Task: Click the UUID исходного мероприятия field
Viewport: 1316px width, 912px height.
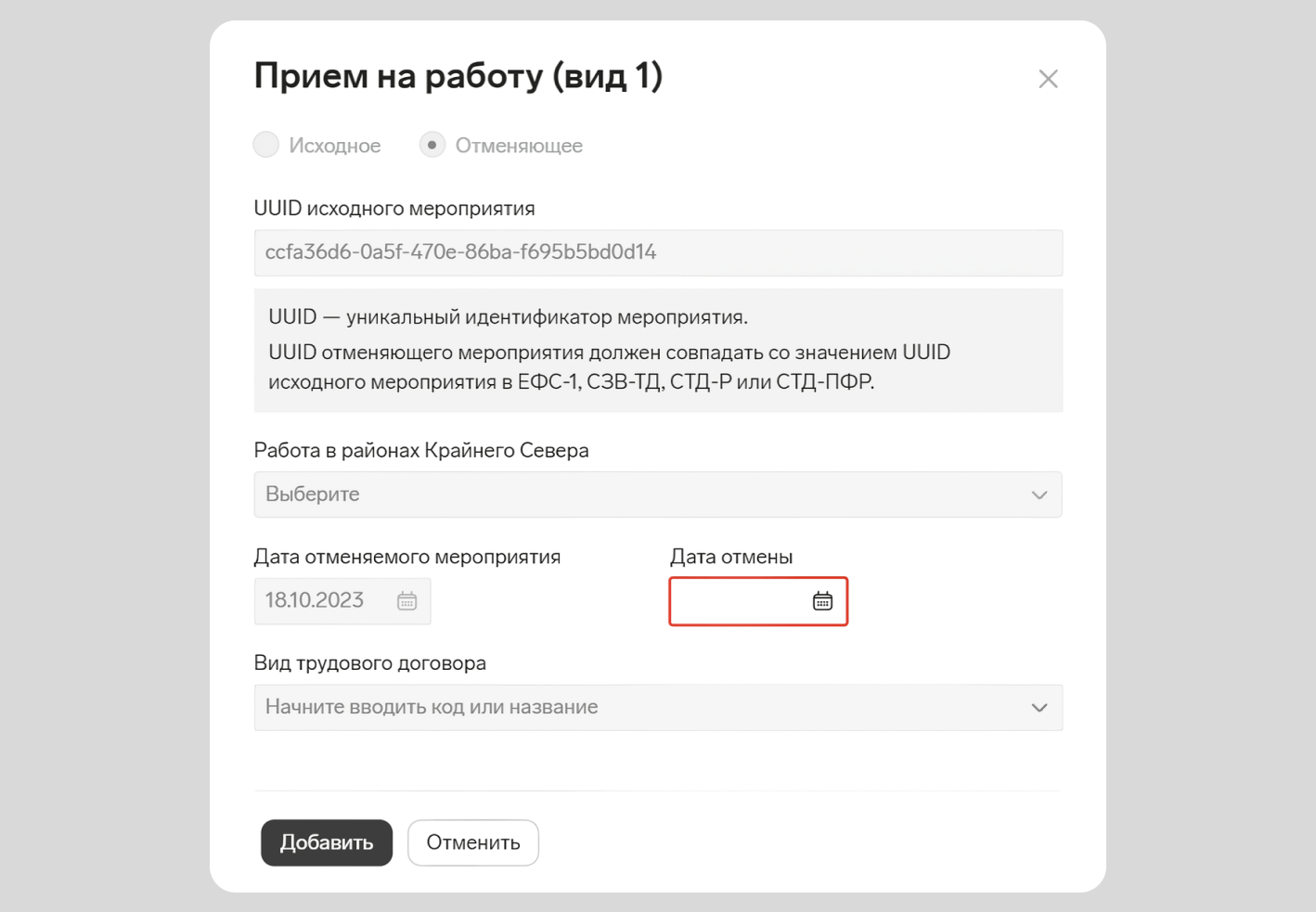Action: pyautogui.click(x=658, y=252)
